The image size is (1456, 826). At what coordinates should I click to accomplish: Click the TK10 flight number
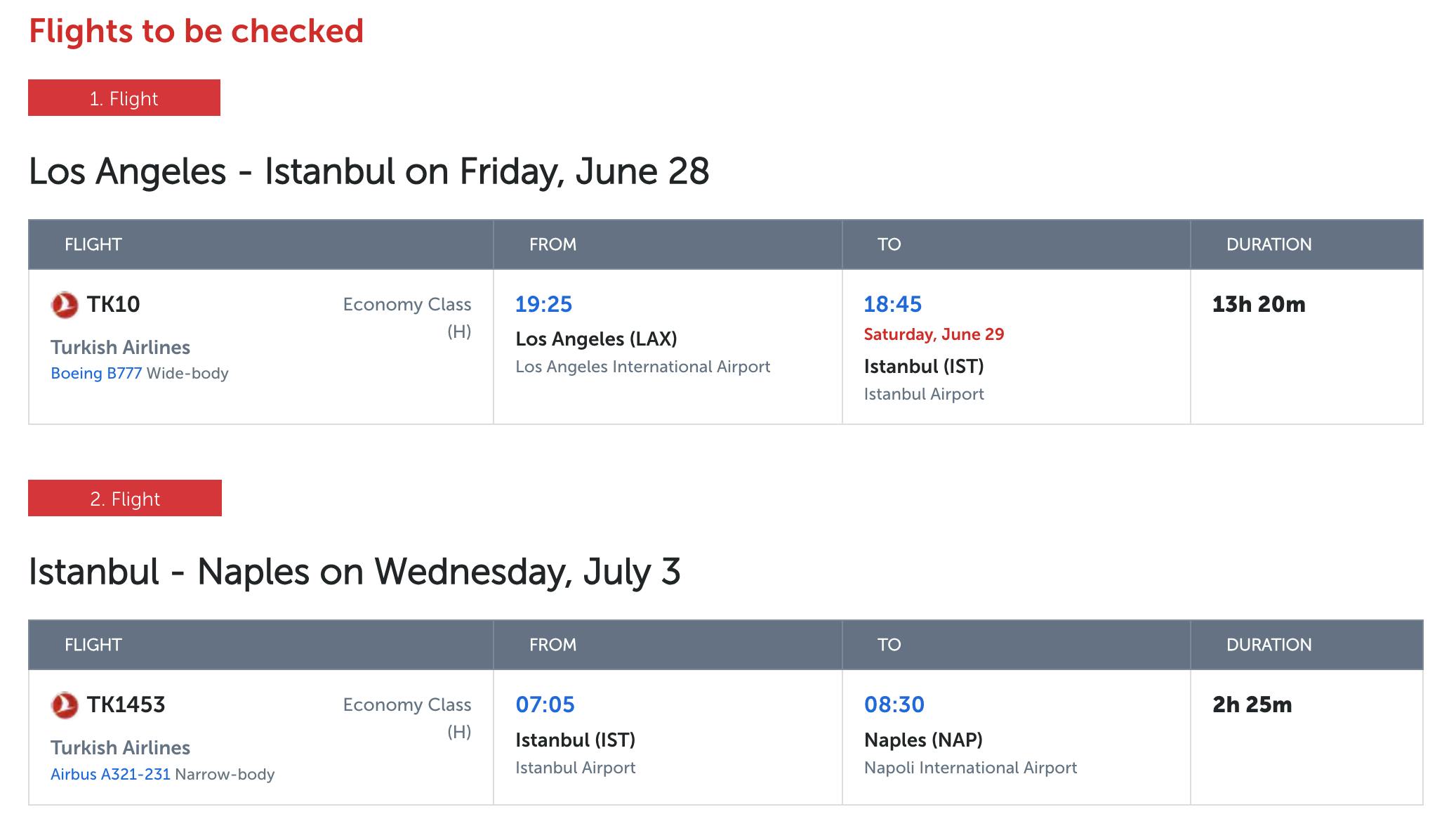pyautogui.click(x=113, y=304)
